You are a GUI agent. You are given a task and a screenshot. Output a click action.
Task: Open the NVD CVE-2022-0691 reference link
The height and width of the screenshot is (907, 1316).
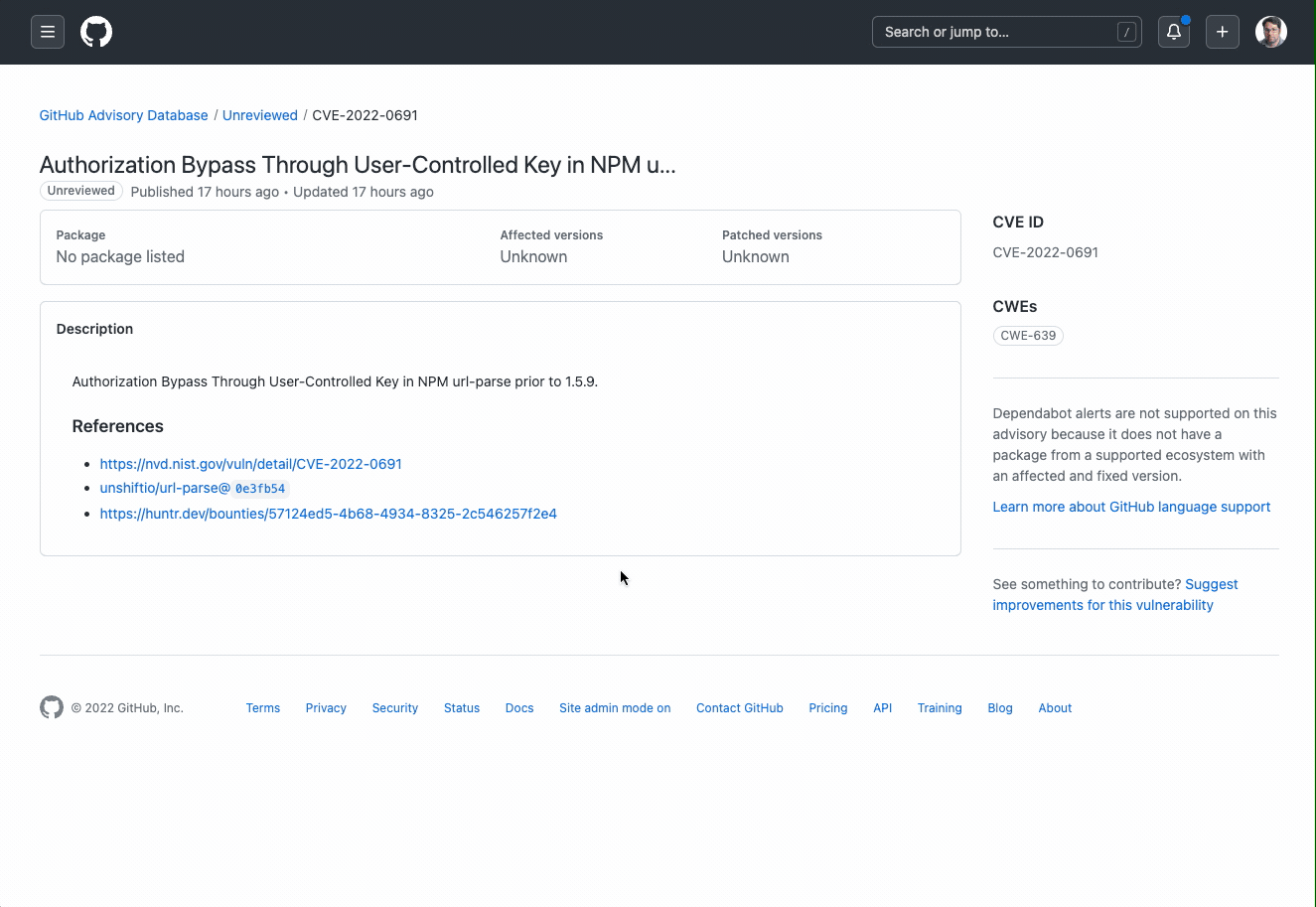[x=250, y=464]
